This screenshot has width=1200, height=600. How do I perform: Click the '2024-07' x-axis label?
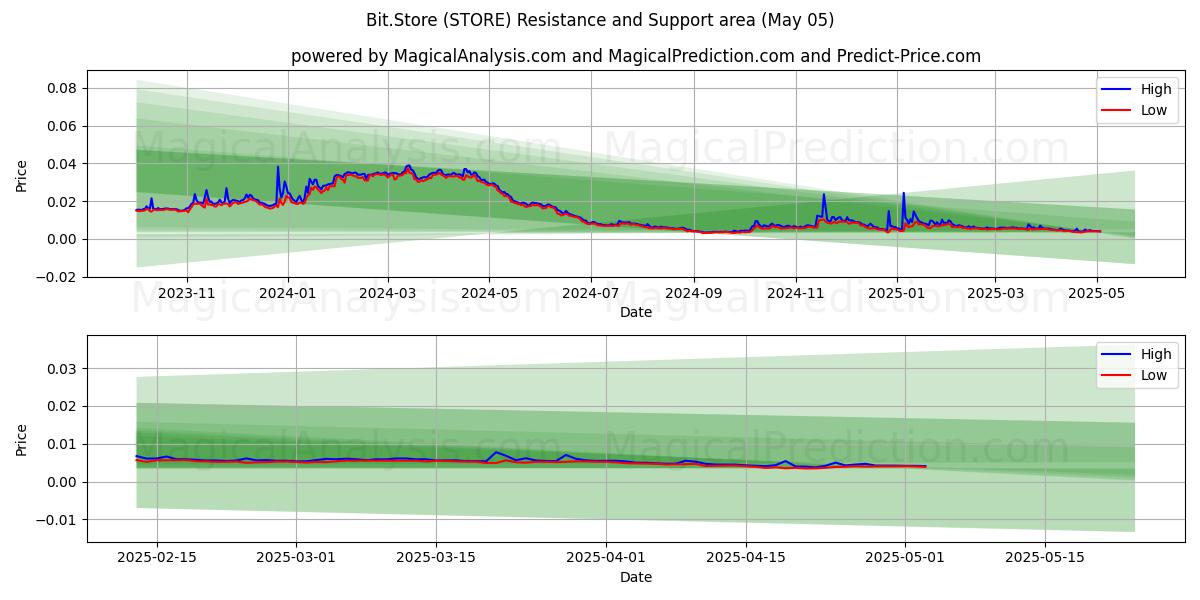(590, 293)
